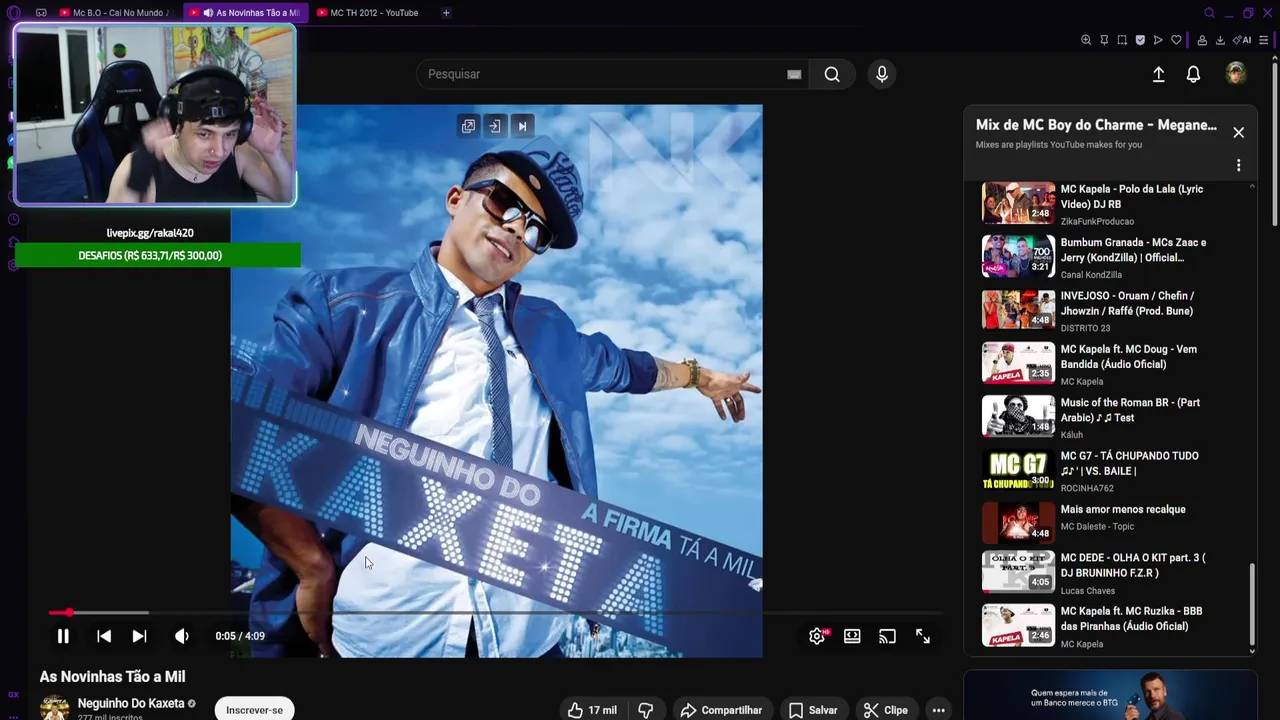Viewport: 1280px width, 720px height.
Task: Open video quality settings gear
Action: pos(817,636)
